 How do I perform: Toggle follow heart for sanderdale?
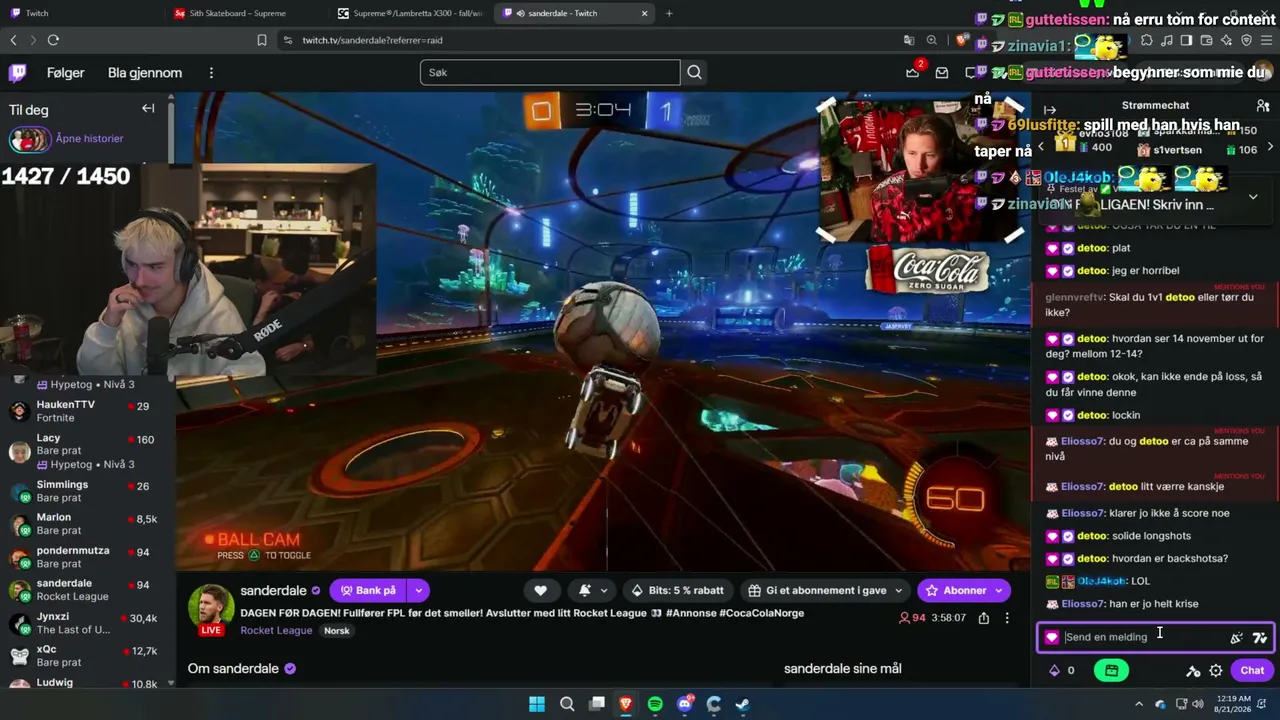point(540,590)
